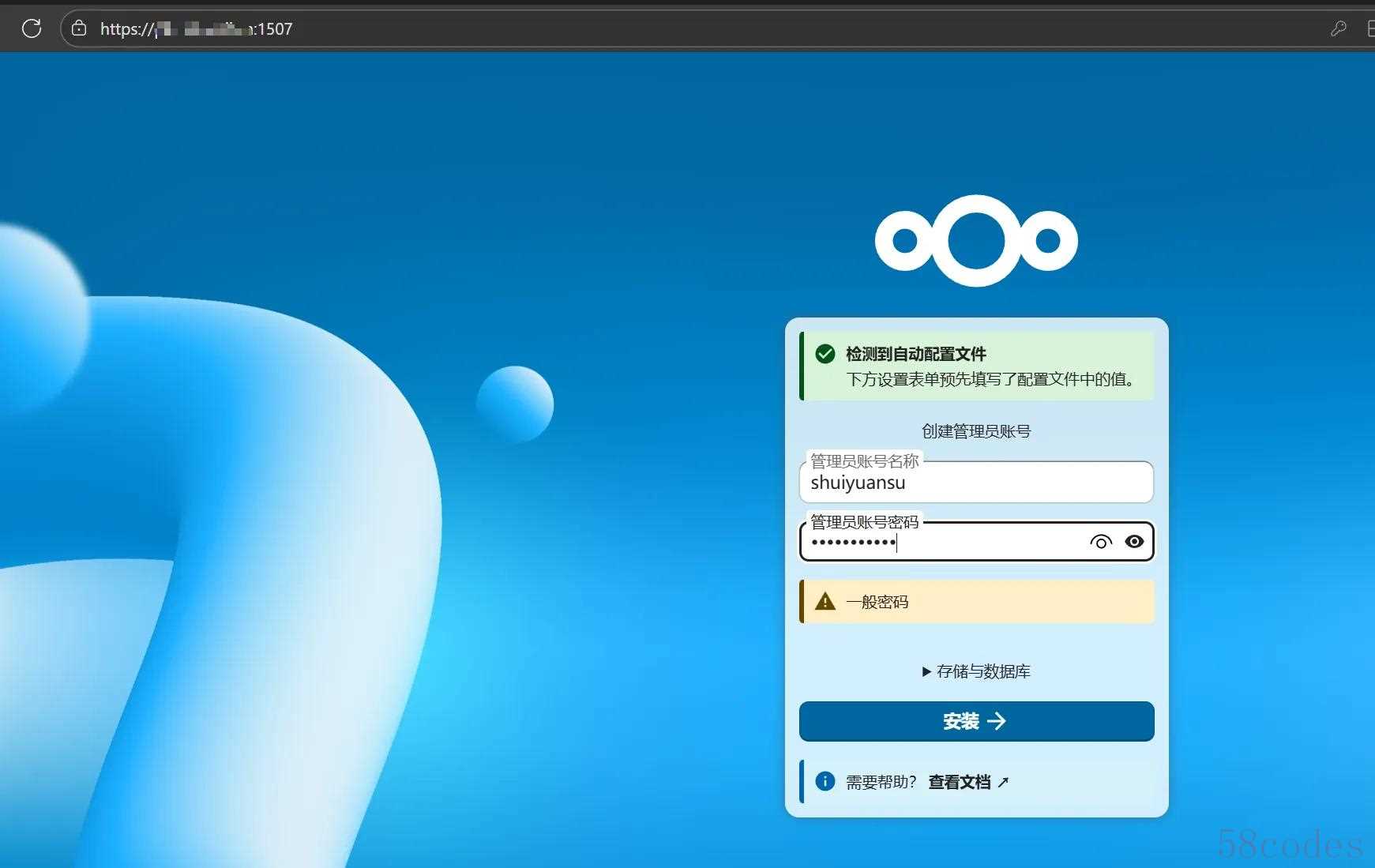Click the yellow warning triangle icon
Screen dimensions: 1375x868
click(825, 602)
